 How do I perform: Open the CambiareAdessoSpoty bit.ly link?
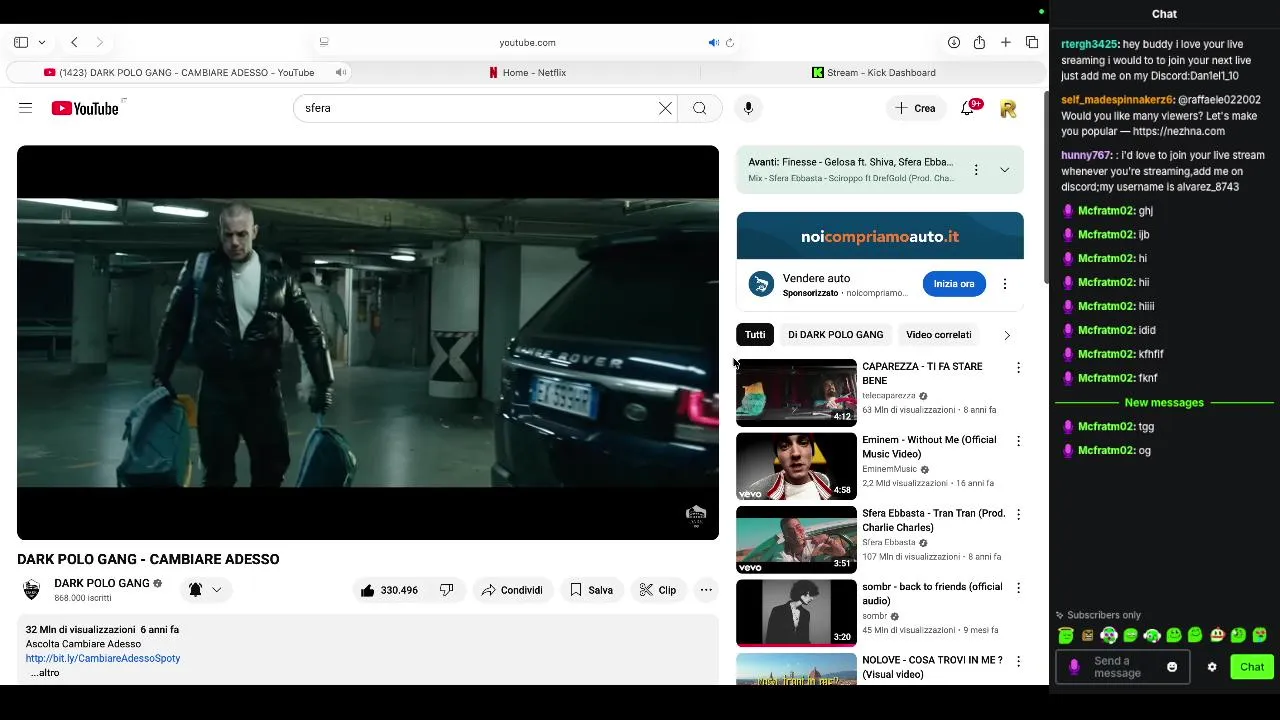point(103,658)
